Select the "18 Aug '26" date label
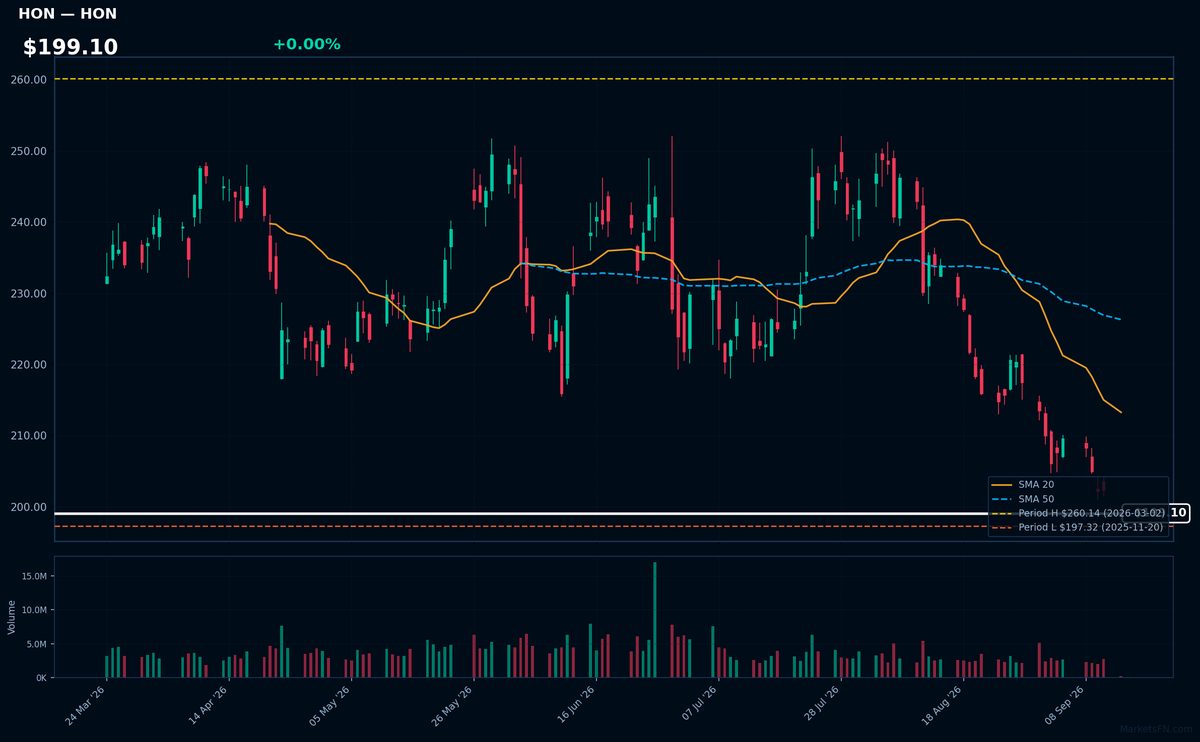The height and width of the screenshot is (742, 1200). 941,706
